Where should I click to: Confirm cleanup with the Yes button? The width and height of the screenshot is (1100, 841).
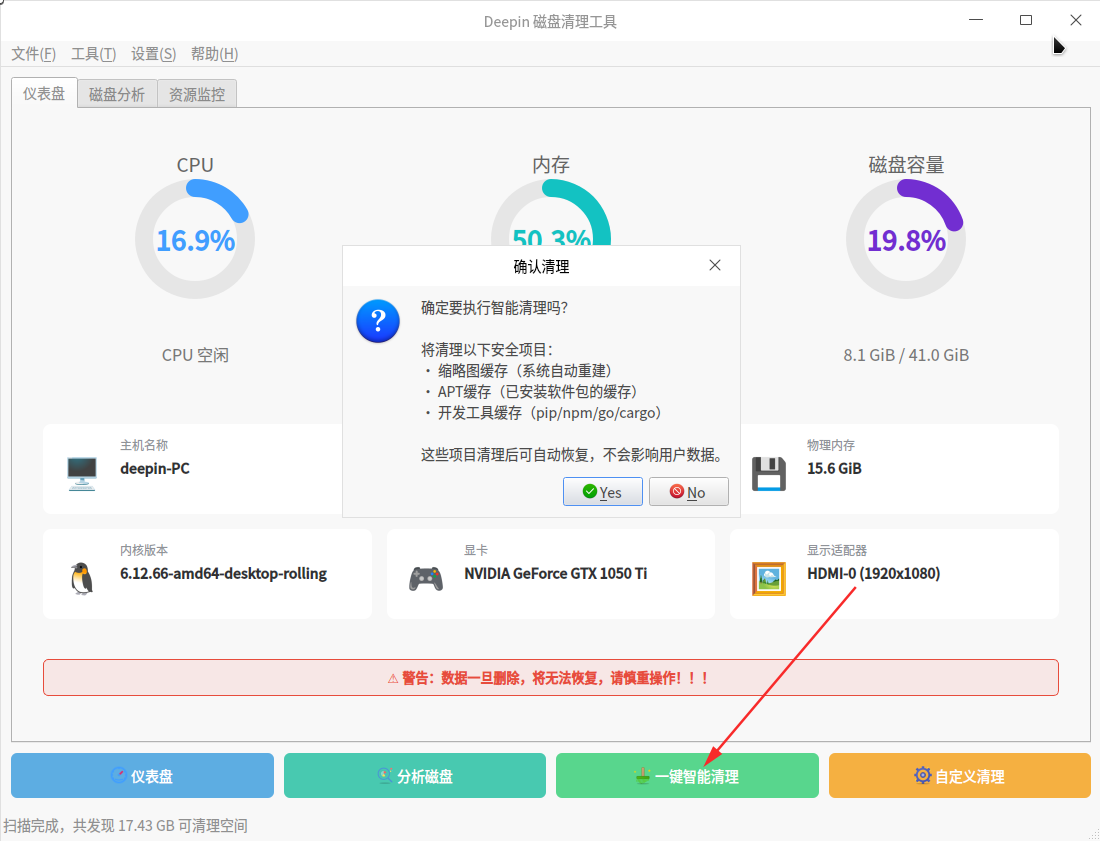tap(603, 492)
